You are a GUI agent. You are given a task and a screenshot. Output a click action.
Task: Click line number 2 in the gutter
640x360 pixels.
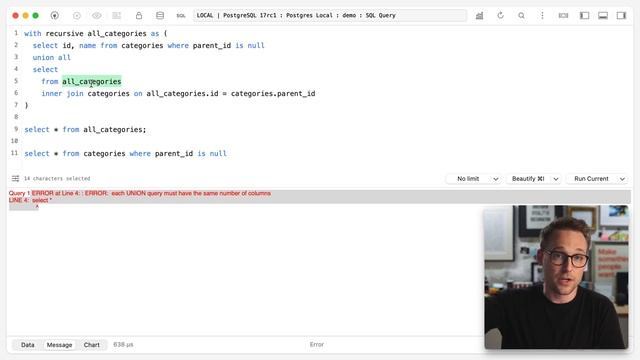16,45
